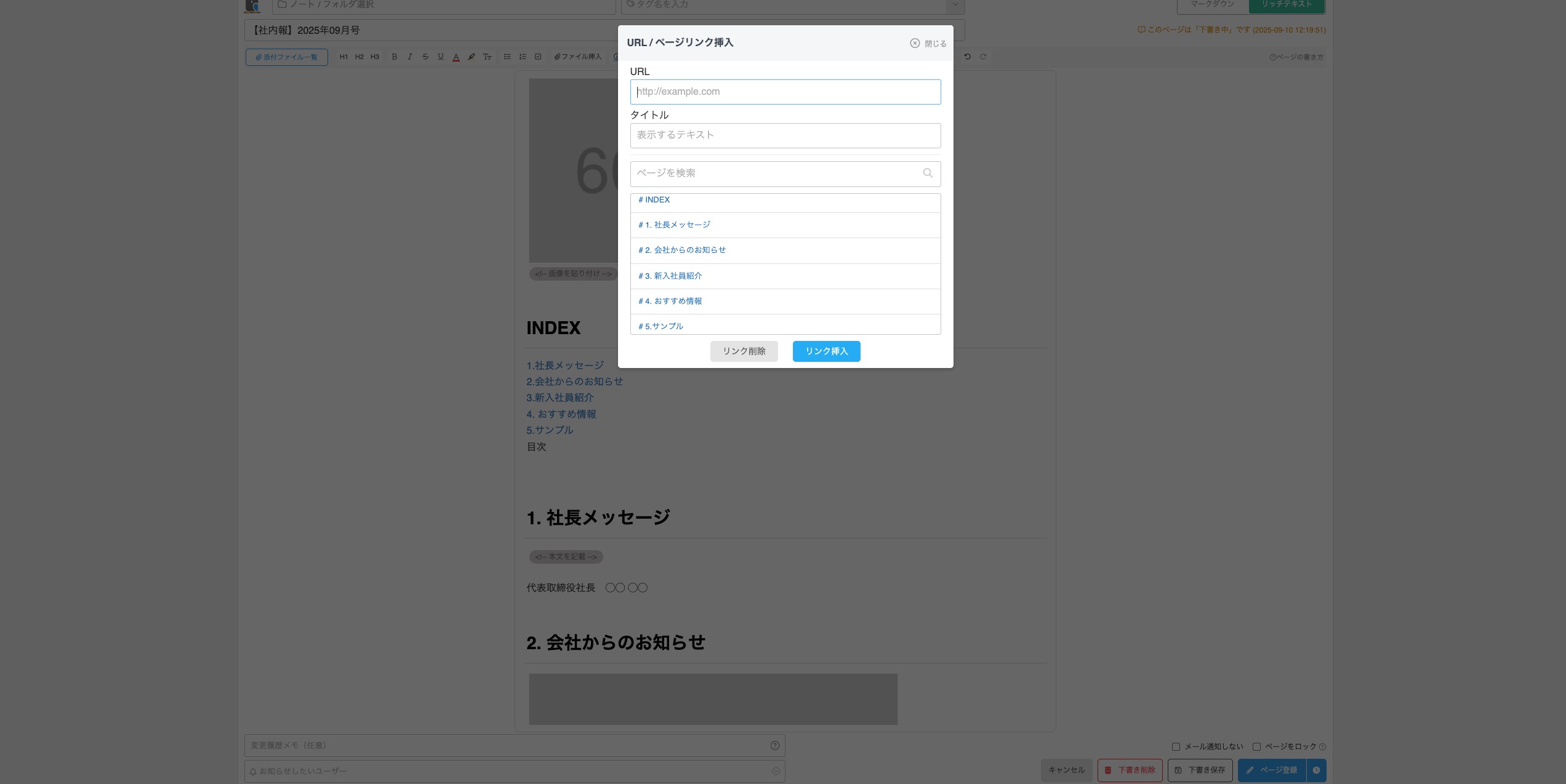Click the ページを検索 search field

(776, 174)
